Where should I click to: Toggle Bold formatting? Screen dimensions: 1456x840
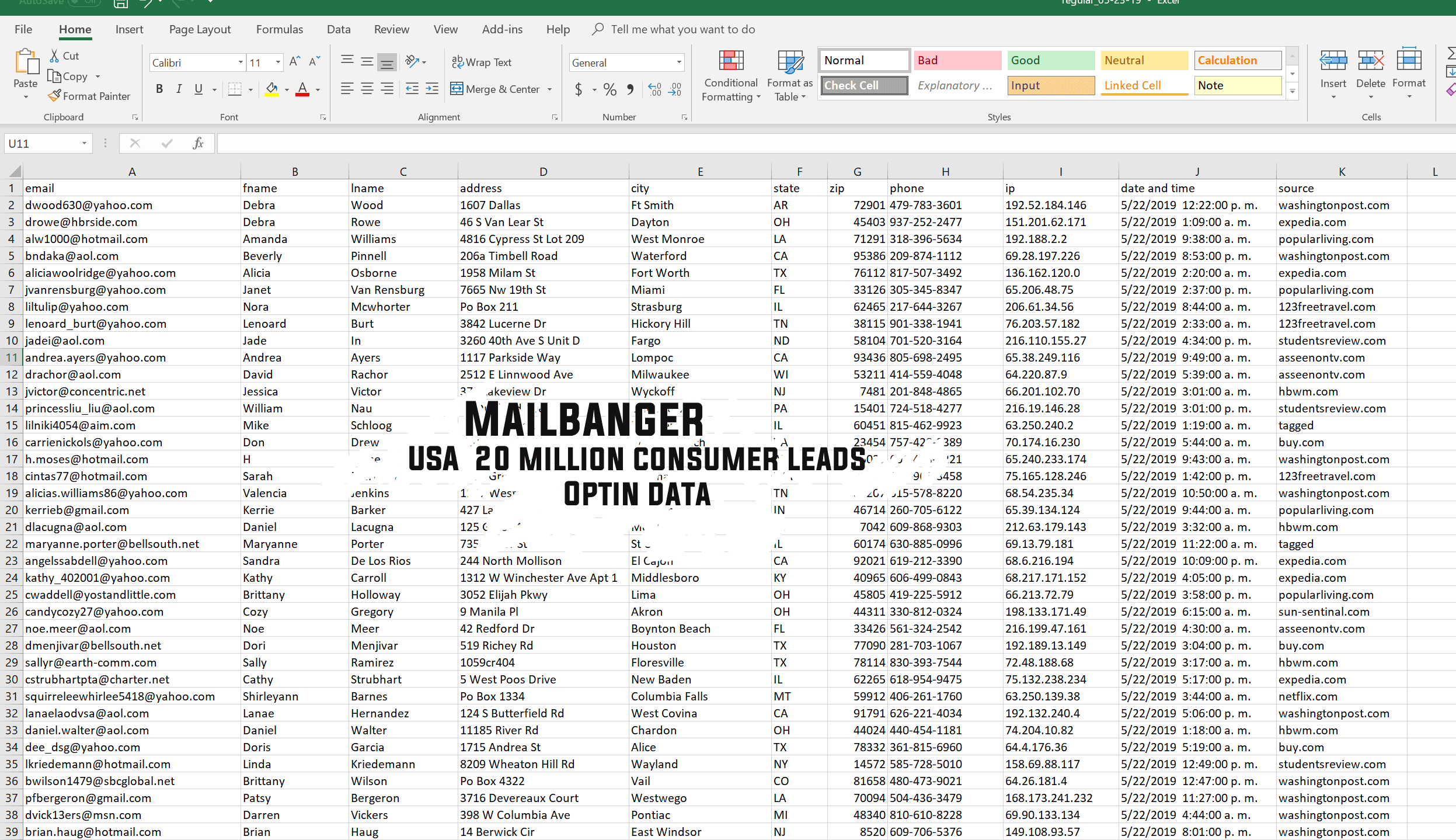(159, 89)
